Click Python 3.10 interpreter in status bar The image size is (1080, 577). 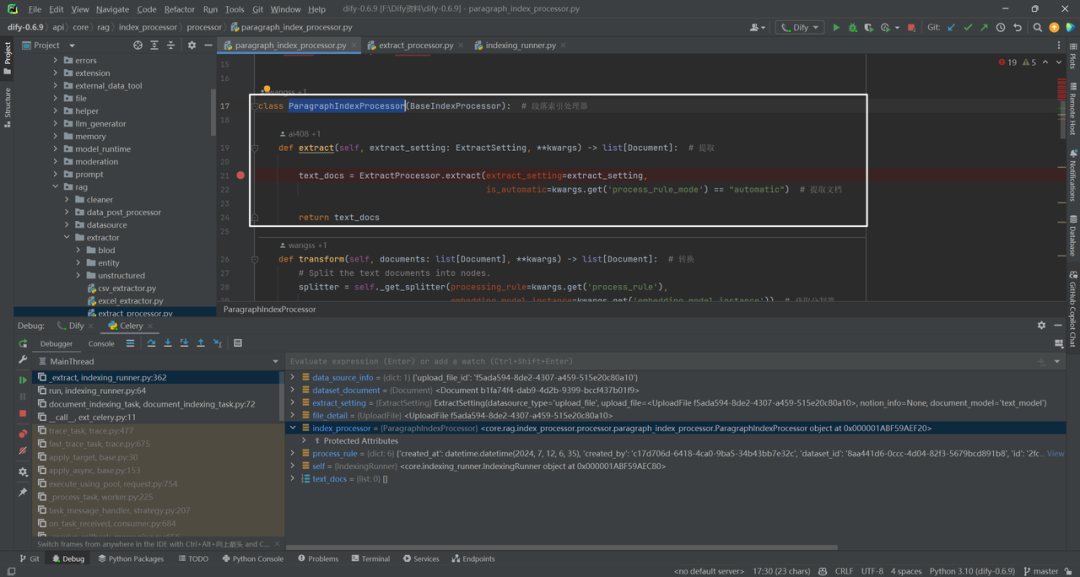[972, 571]
